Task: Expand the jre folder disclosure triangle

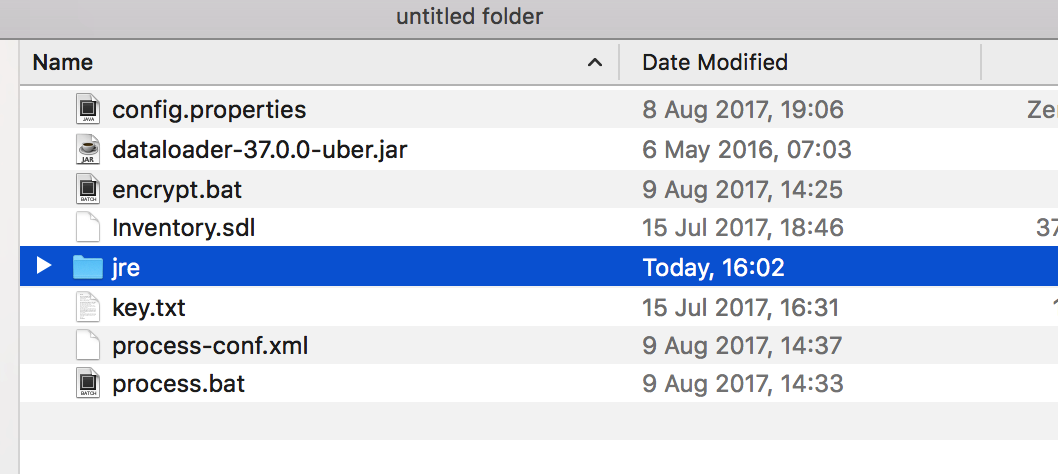Action: (x=43, y=266)
